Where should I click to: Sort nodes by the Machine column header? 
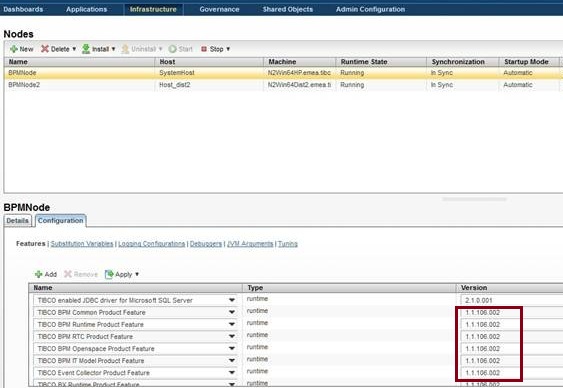click(300, 62)
